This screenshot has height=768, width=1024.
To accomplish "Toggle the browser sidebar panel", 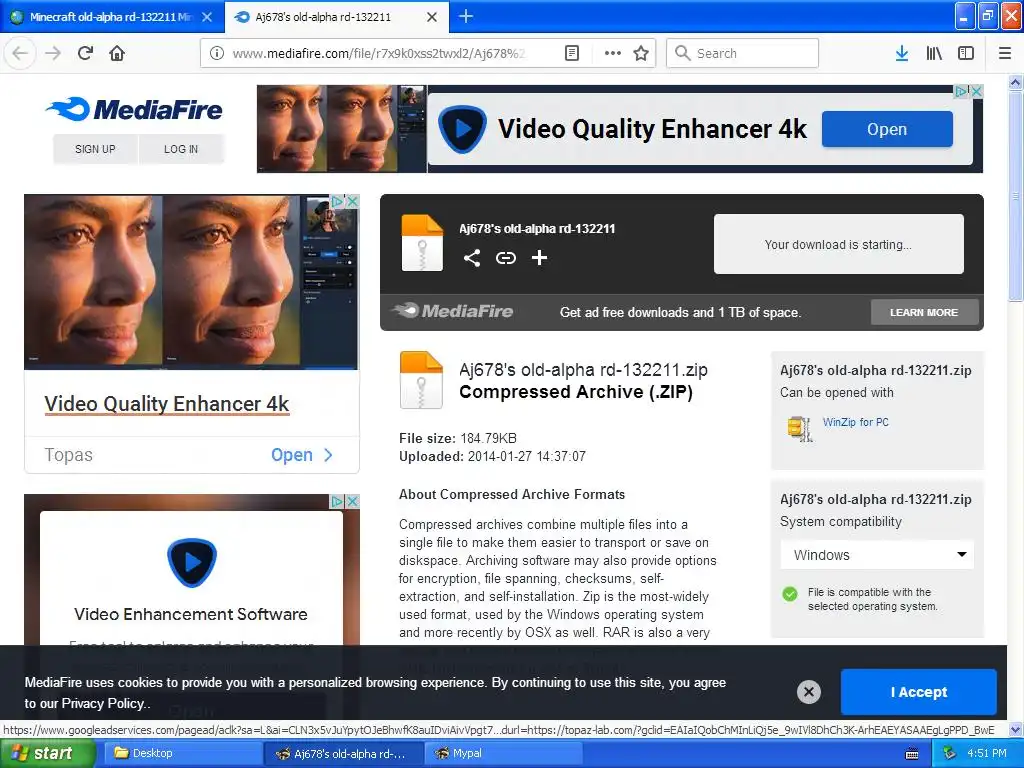I will pos(966,53).
